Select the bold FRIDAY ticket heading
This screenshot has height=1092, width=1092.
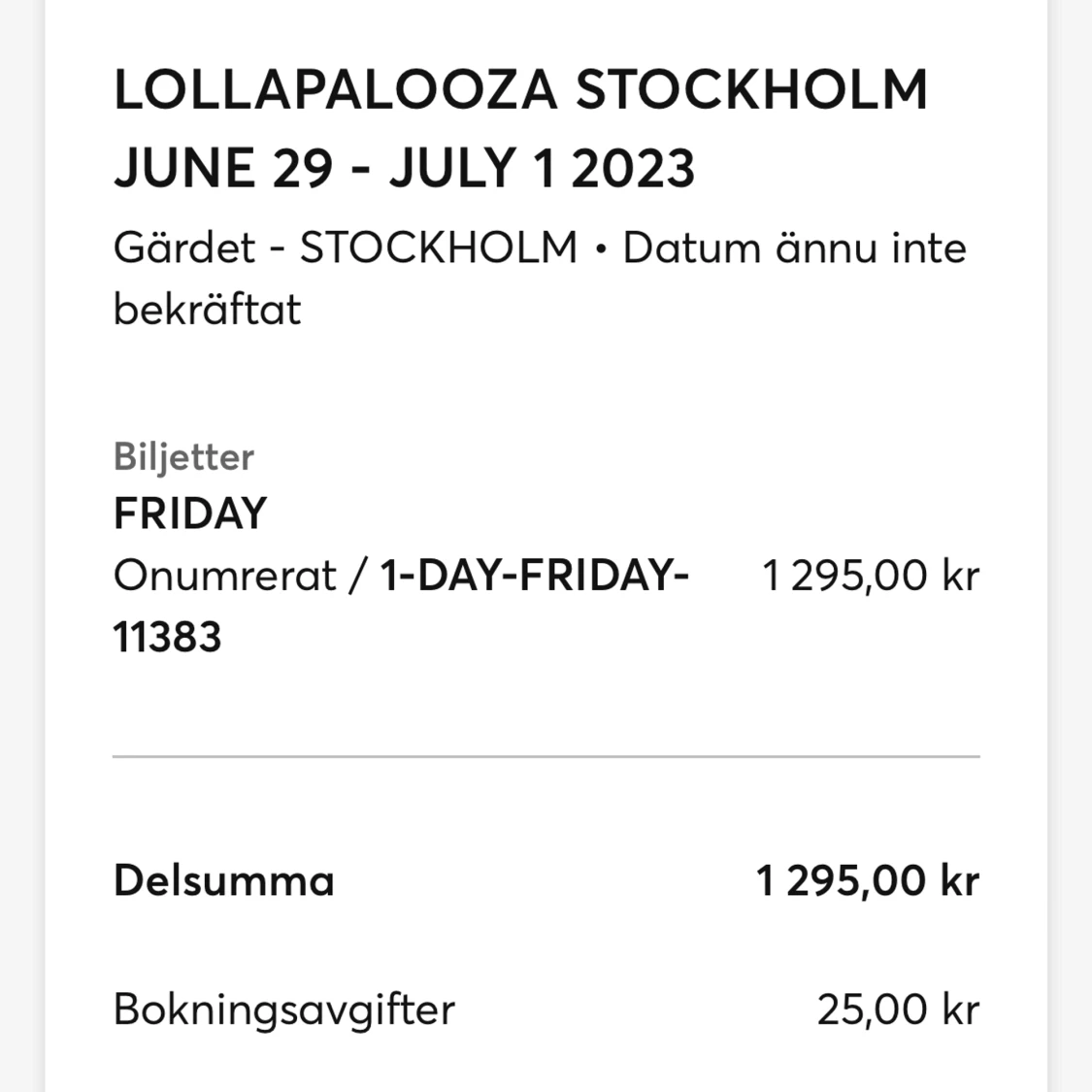click(189, 513)
